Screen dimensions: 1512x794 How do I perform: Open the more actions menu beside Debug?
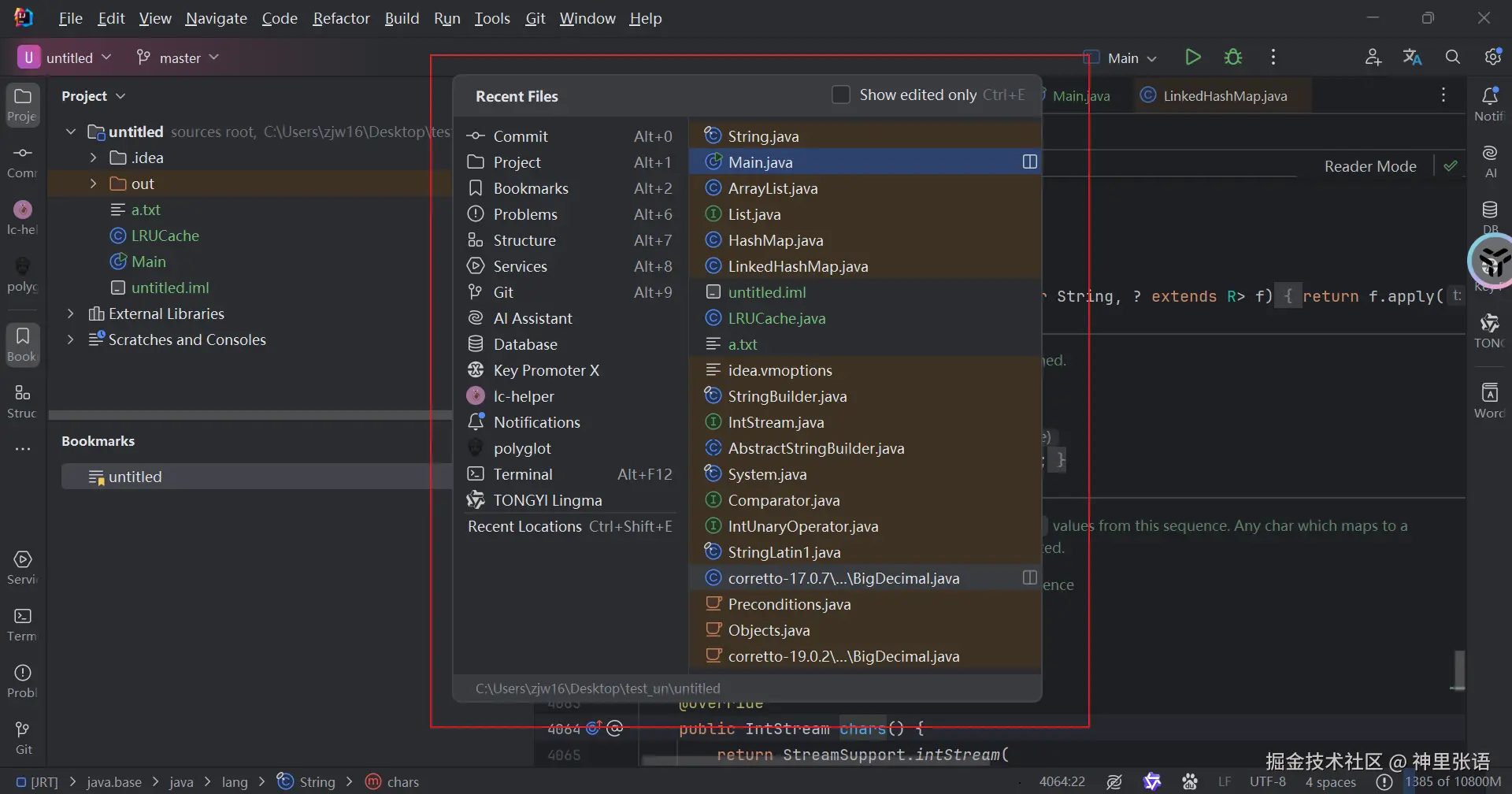point(1273,58)
